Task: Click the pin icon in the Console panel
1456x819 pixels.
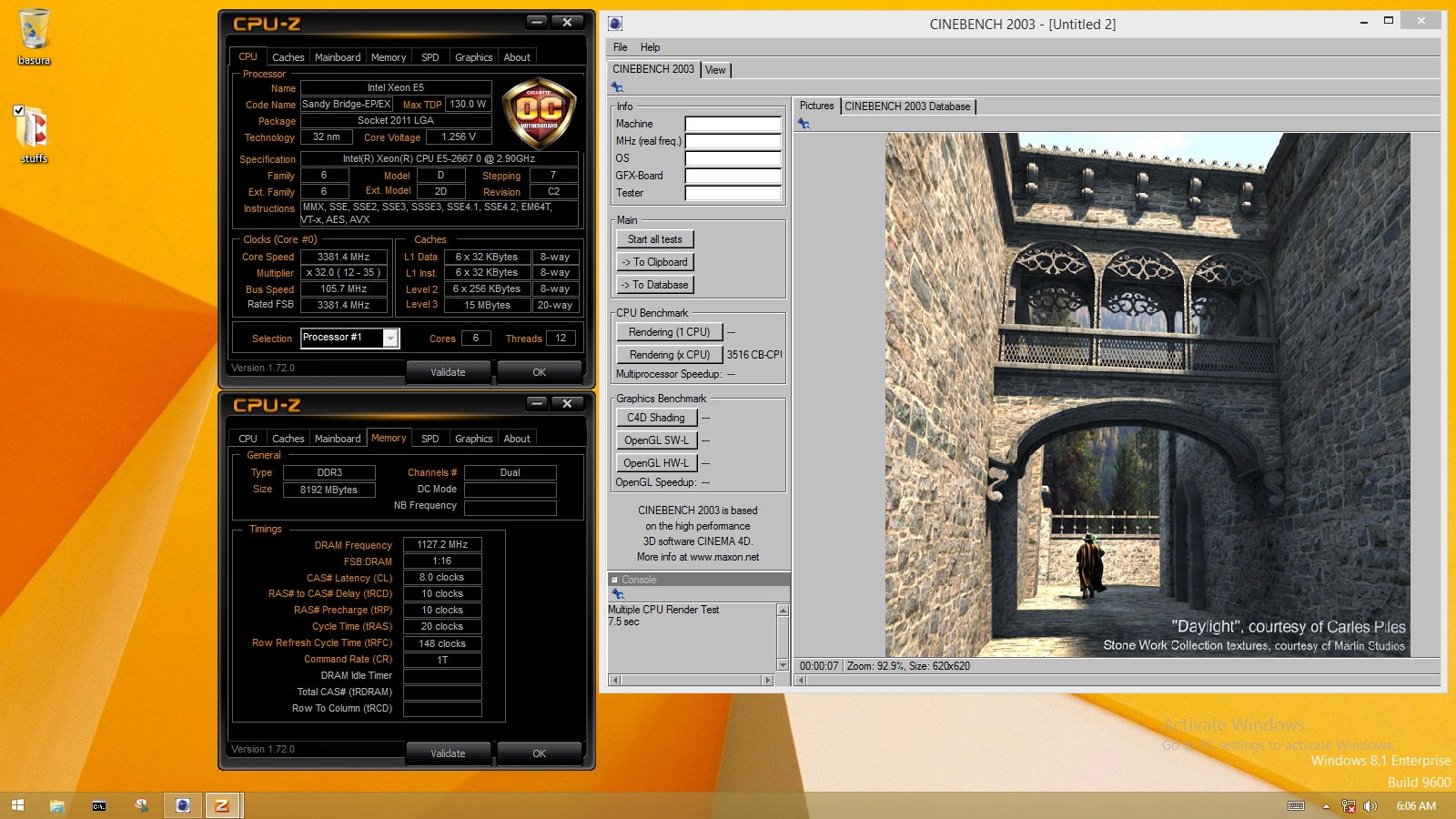Action: coord(618,594)
